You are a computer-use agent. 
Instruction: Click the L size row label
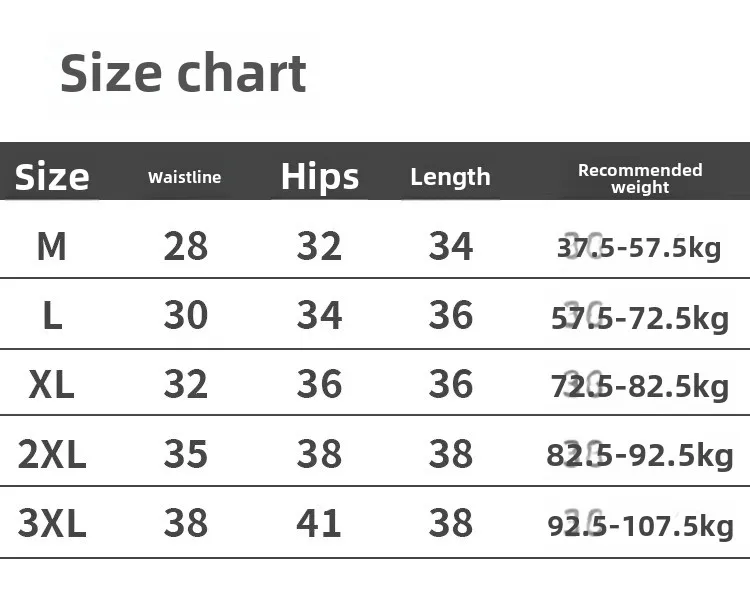tap(52, 316)
